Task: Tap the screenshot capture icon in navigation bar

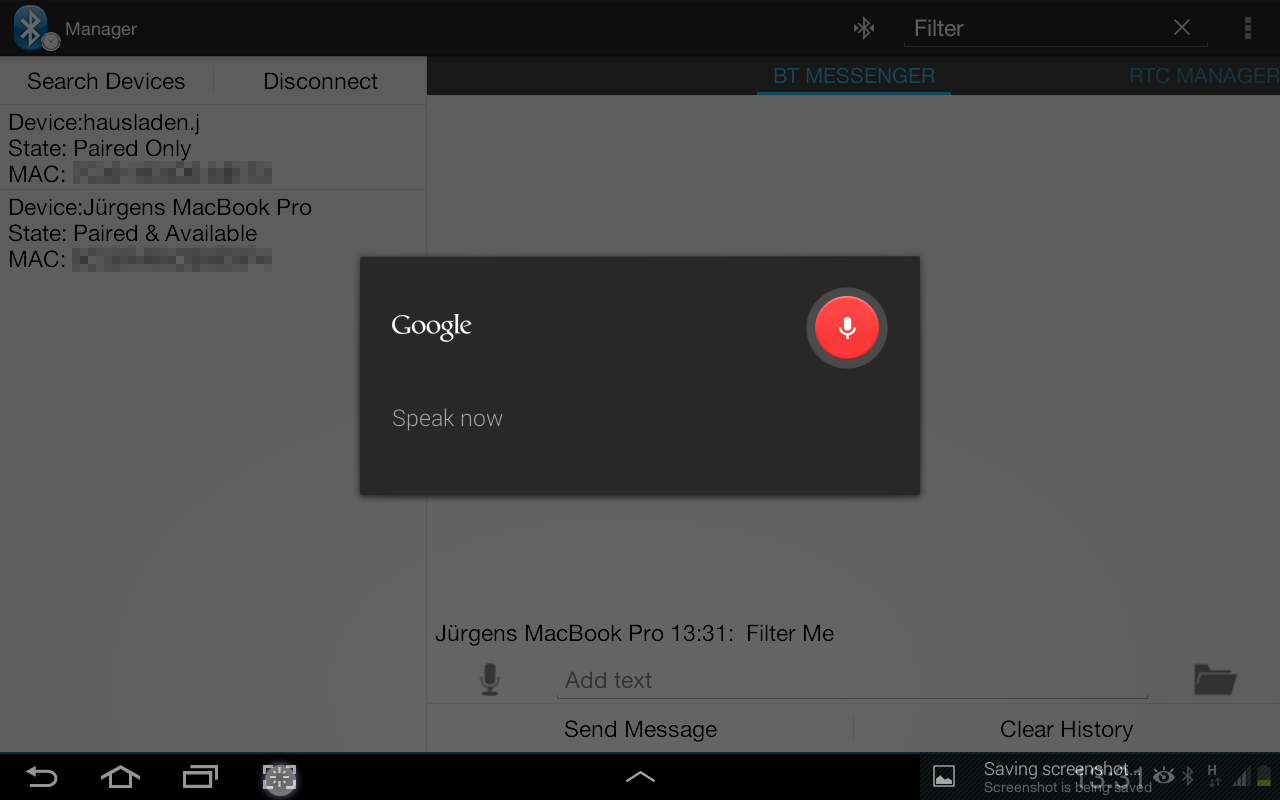Action: (280, 778)
